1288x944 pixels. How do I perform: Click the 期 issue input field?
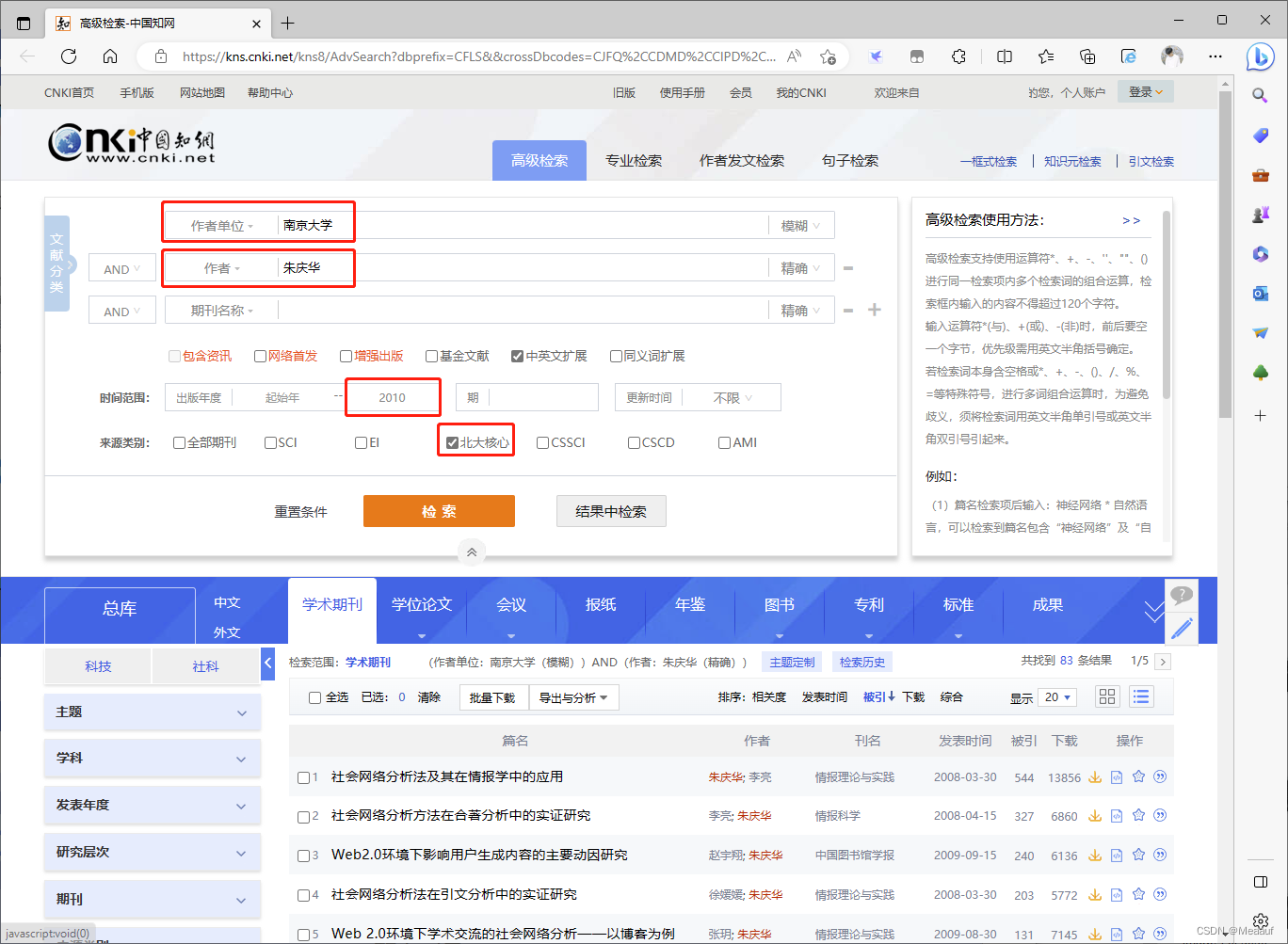543,398
